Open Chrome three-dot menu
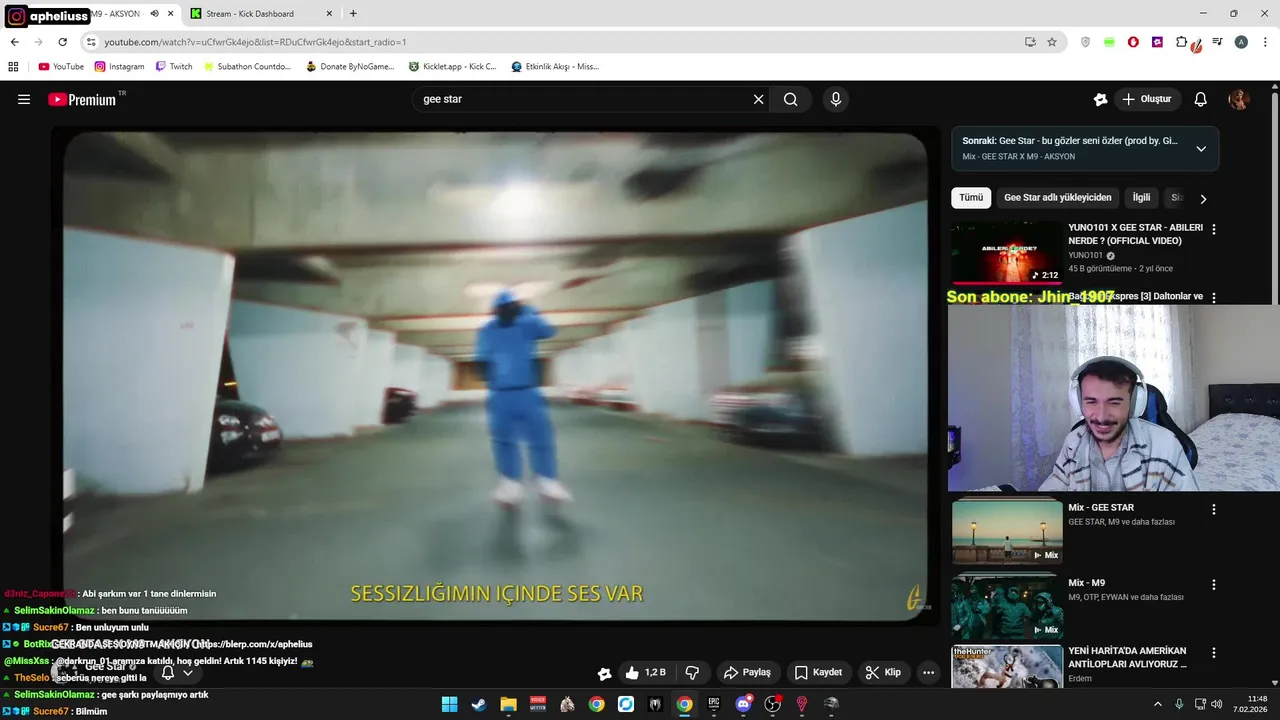1280x720 pixels. coord(1264,42)
